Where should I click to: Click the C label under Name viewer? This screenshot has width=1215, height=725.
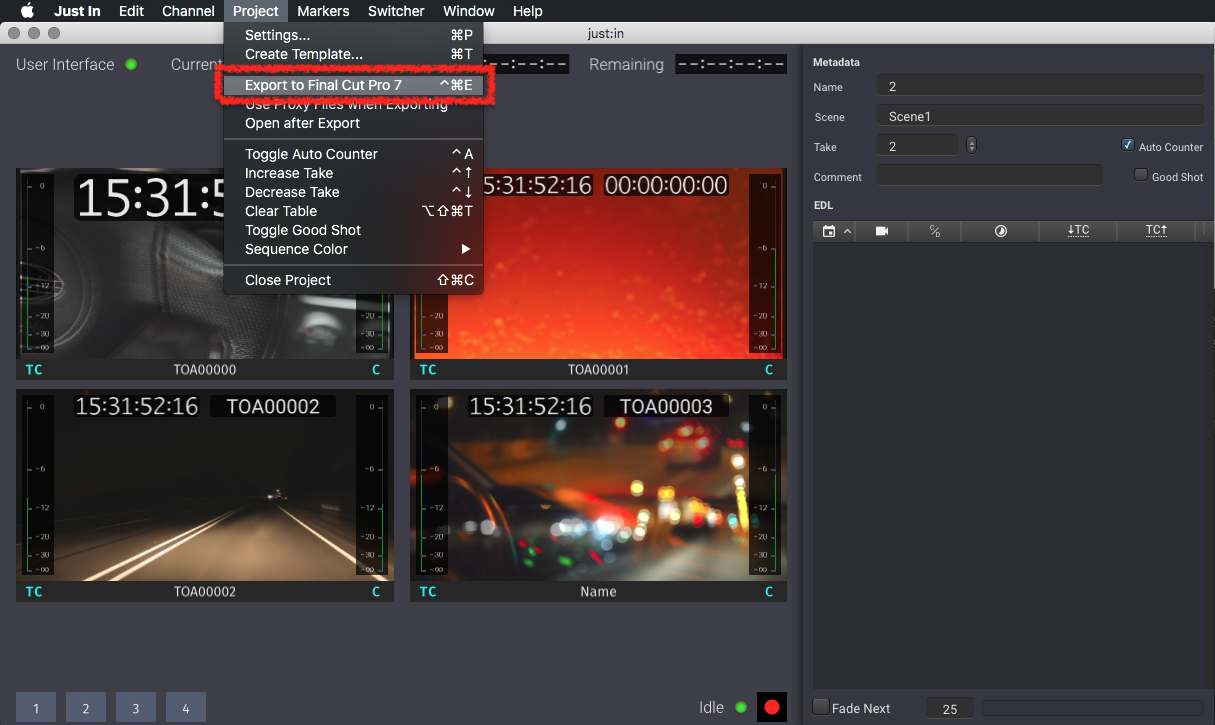pos(769,592)
